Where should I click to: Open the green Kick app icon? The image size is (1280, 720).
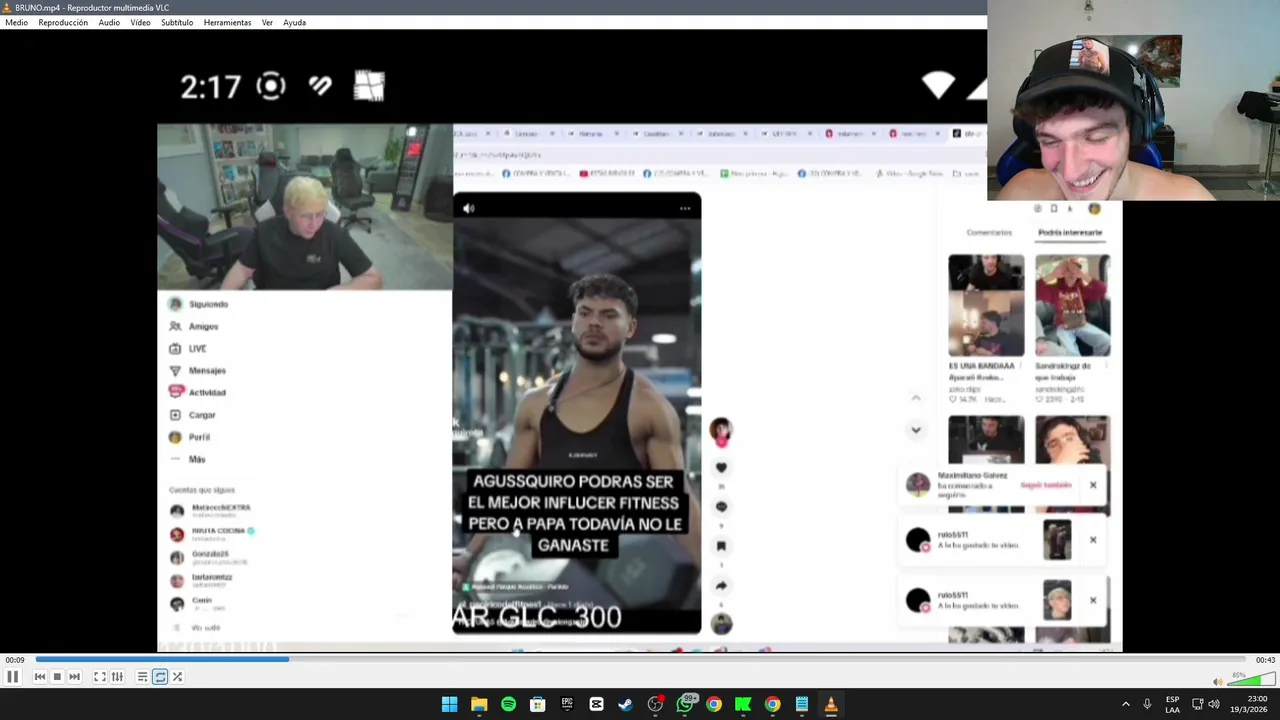tap(743, 704)
